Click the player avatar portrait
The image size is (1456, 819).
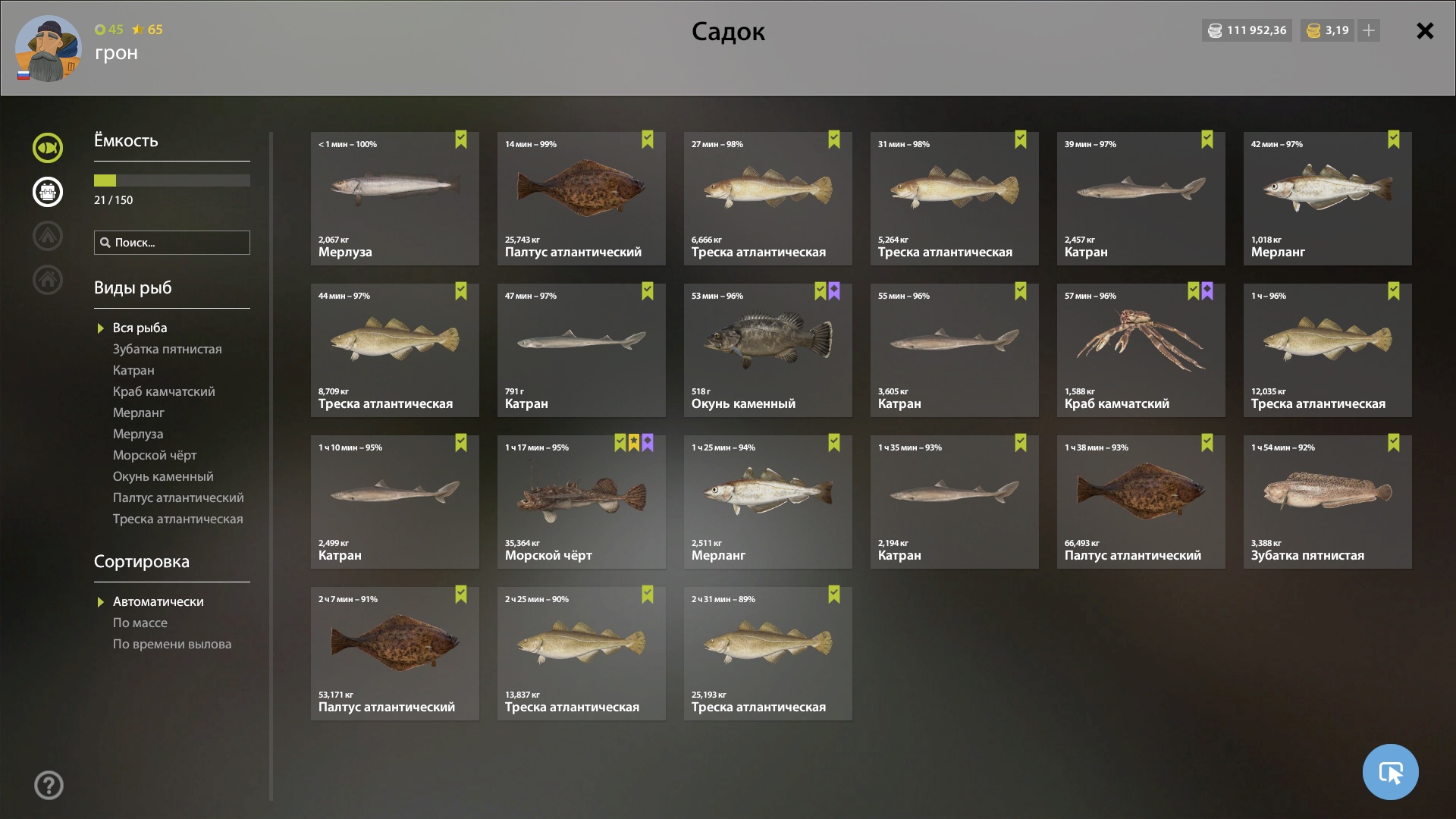coord(48,49)
